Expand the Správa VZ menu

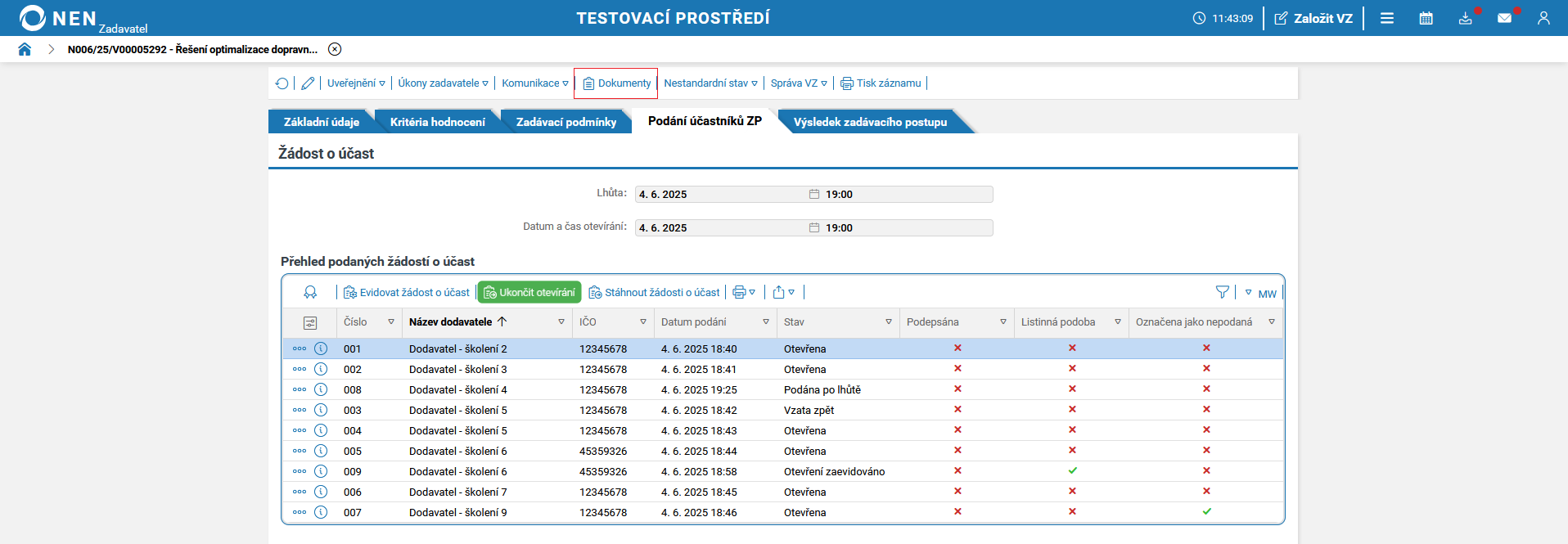pos(799,83)
